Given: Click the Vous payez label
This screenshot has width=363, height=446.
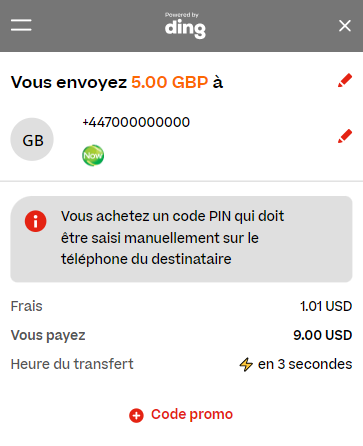Looking at the screenshot, I should (48, 335).
